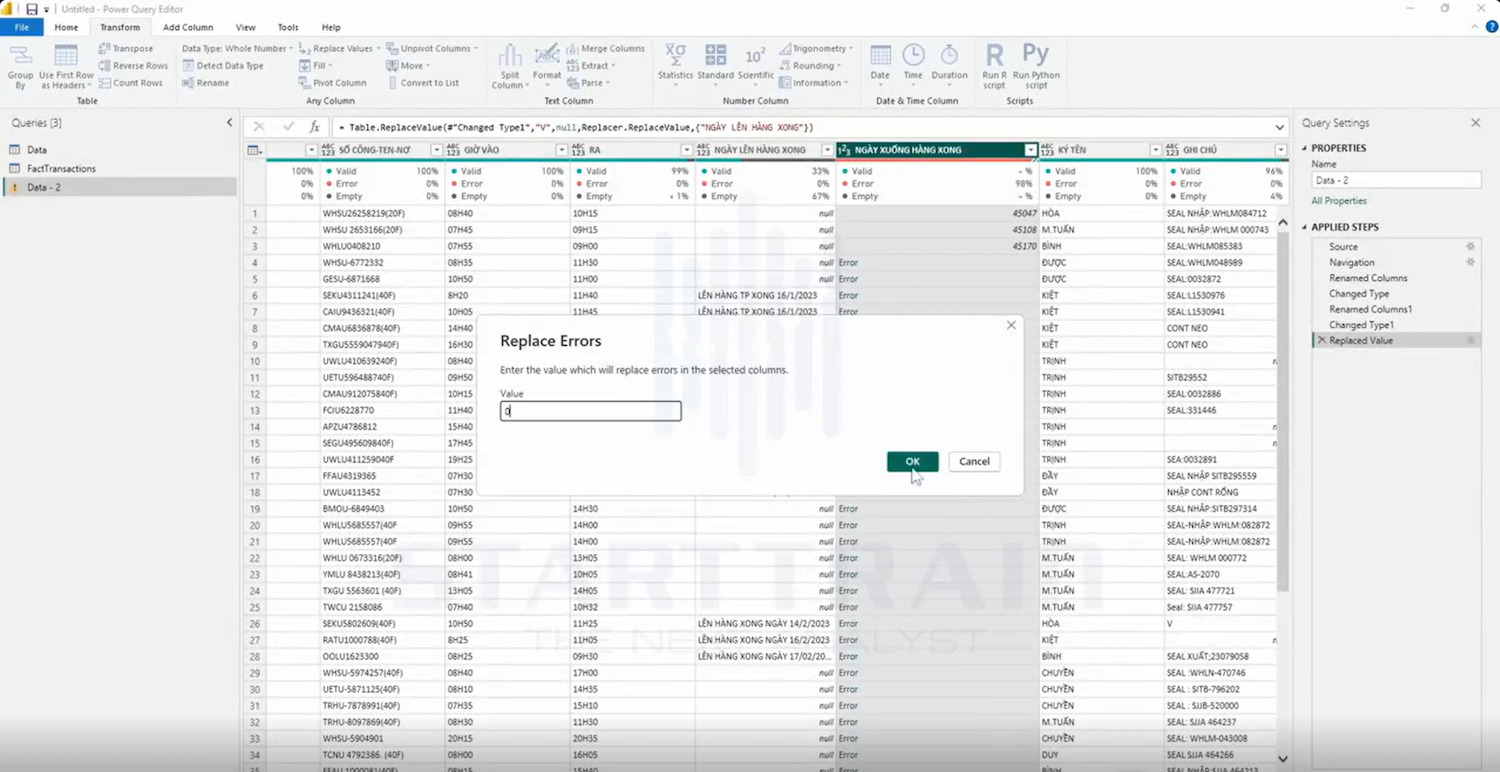The width and height of the screenshot is (1500, 772).
Task: Click OK in Replace Errors dialog
Action: click(912, 461)
